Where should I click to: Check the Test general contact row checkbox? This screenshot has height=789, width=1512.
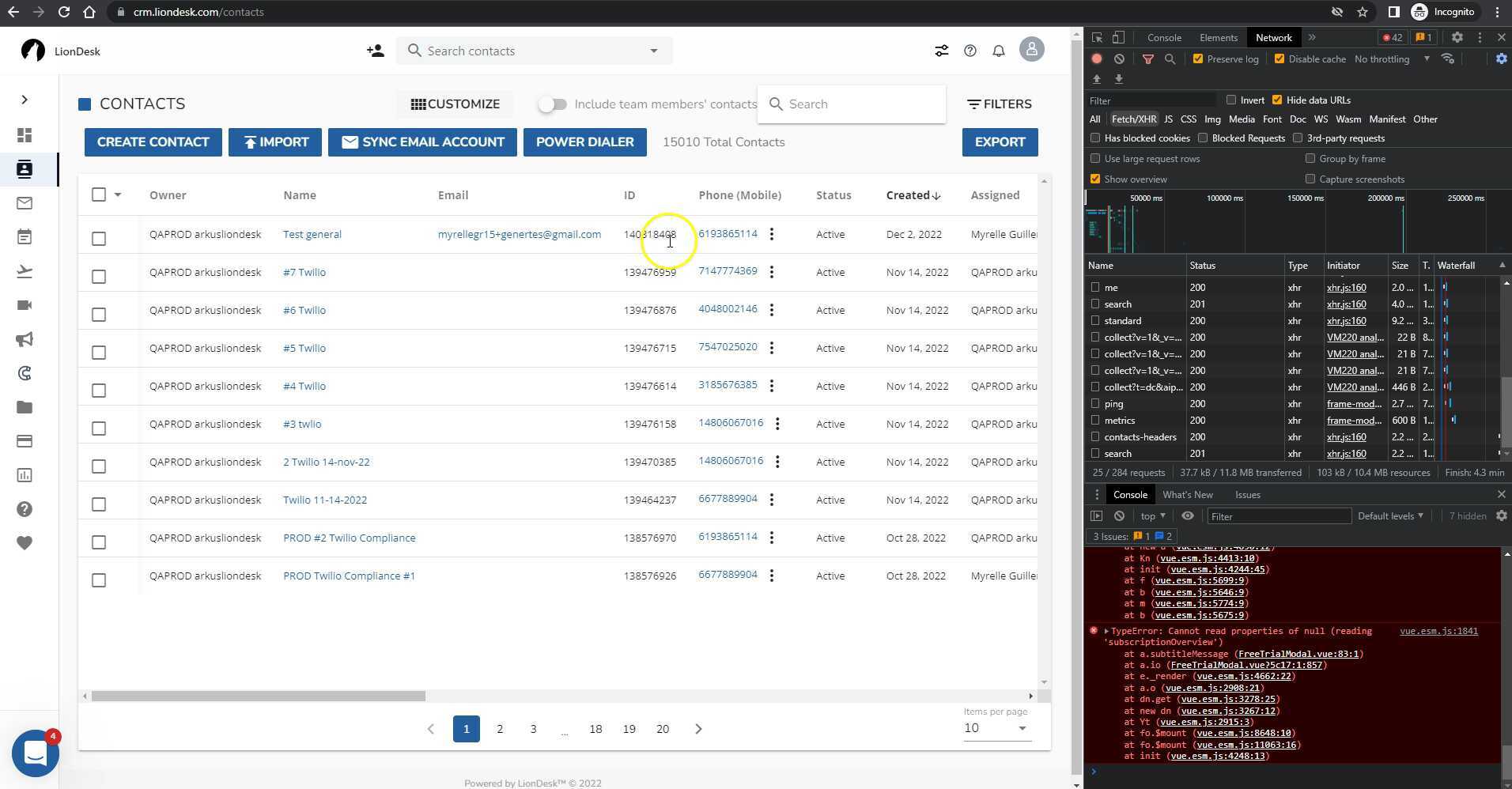98,238
